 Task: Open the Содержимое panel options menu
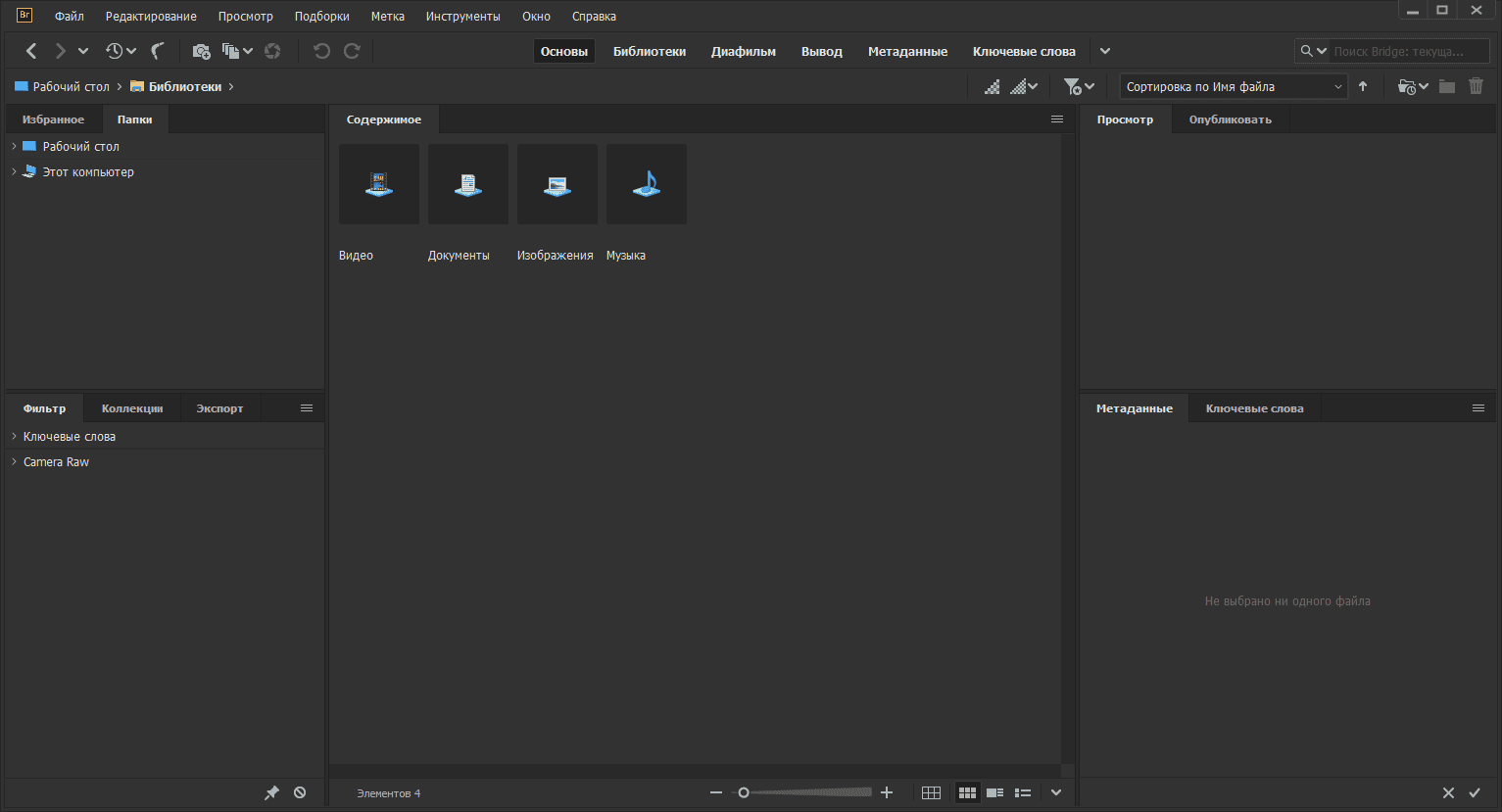1057,119
